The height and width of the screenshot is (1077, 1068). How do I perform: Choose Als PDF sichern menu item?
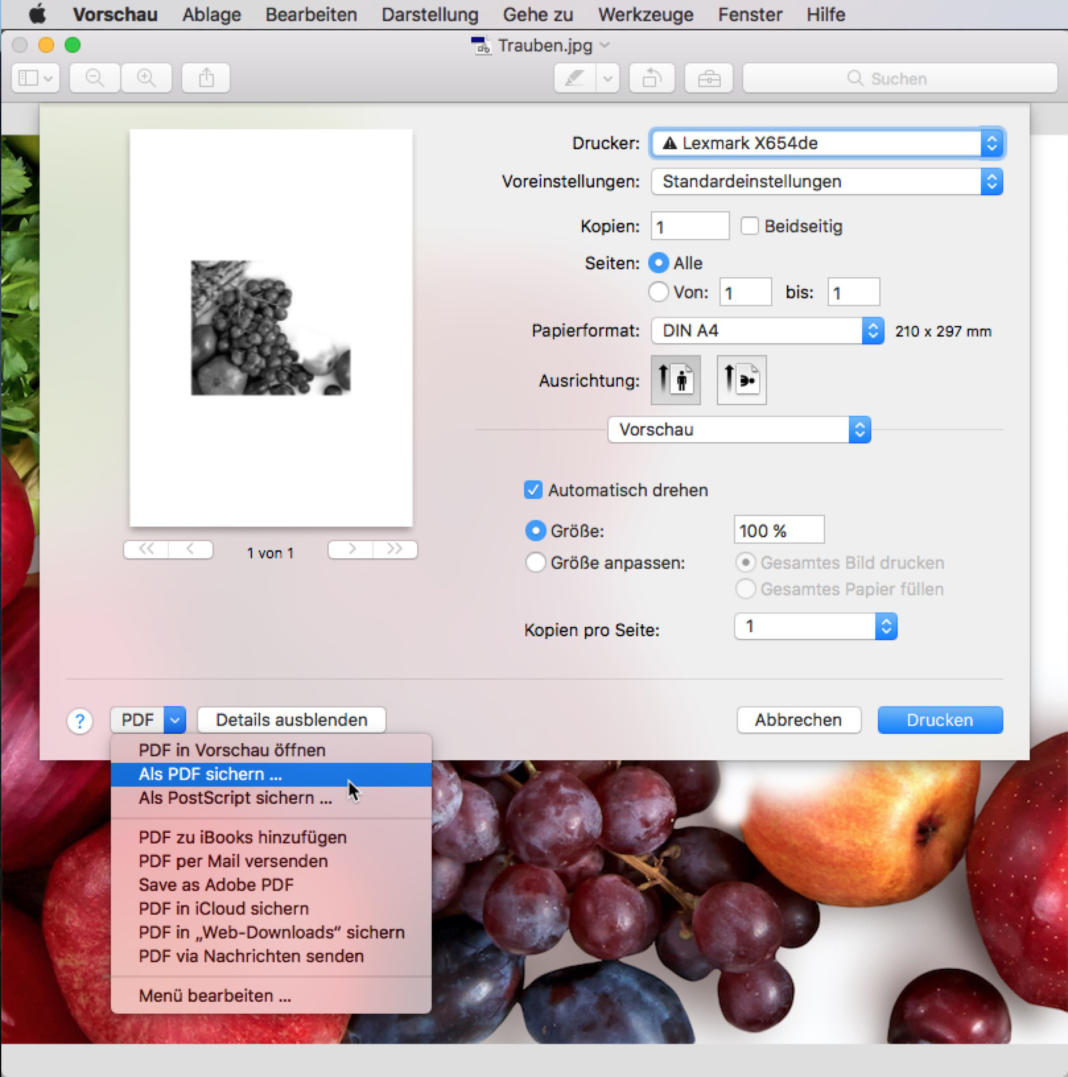[x=211, y=774]
